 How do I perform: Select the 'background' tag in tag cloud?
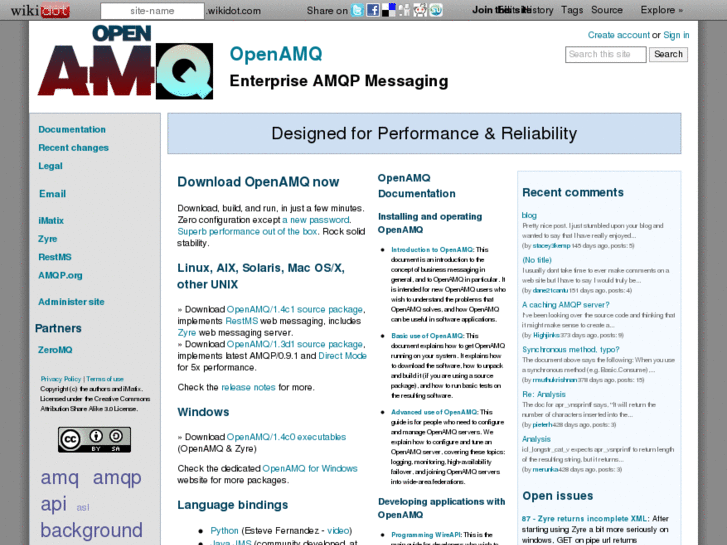click(x=91, y=530)
